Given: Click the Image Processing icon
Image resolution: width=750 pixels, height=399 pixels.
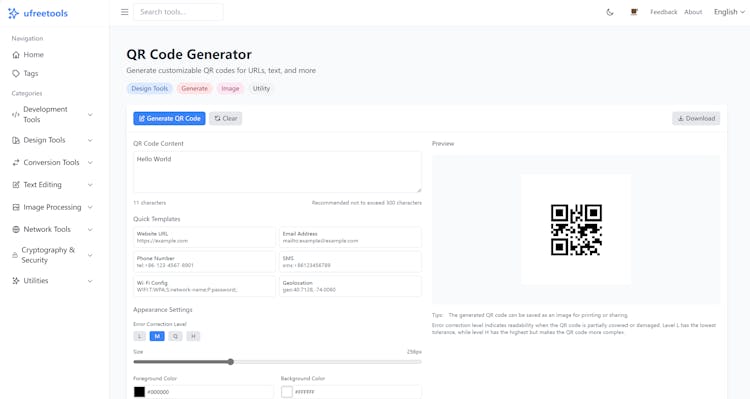Looking at the screenshot, I should click(16, 207).
